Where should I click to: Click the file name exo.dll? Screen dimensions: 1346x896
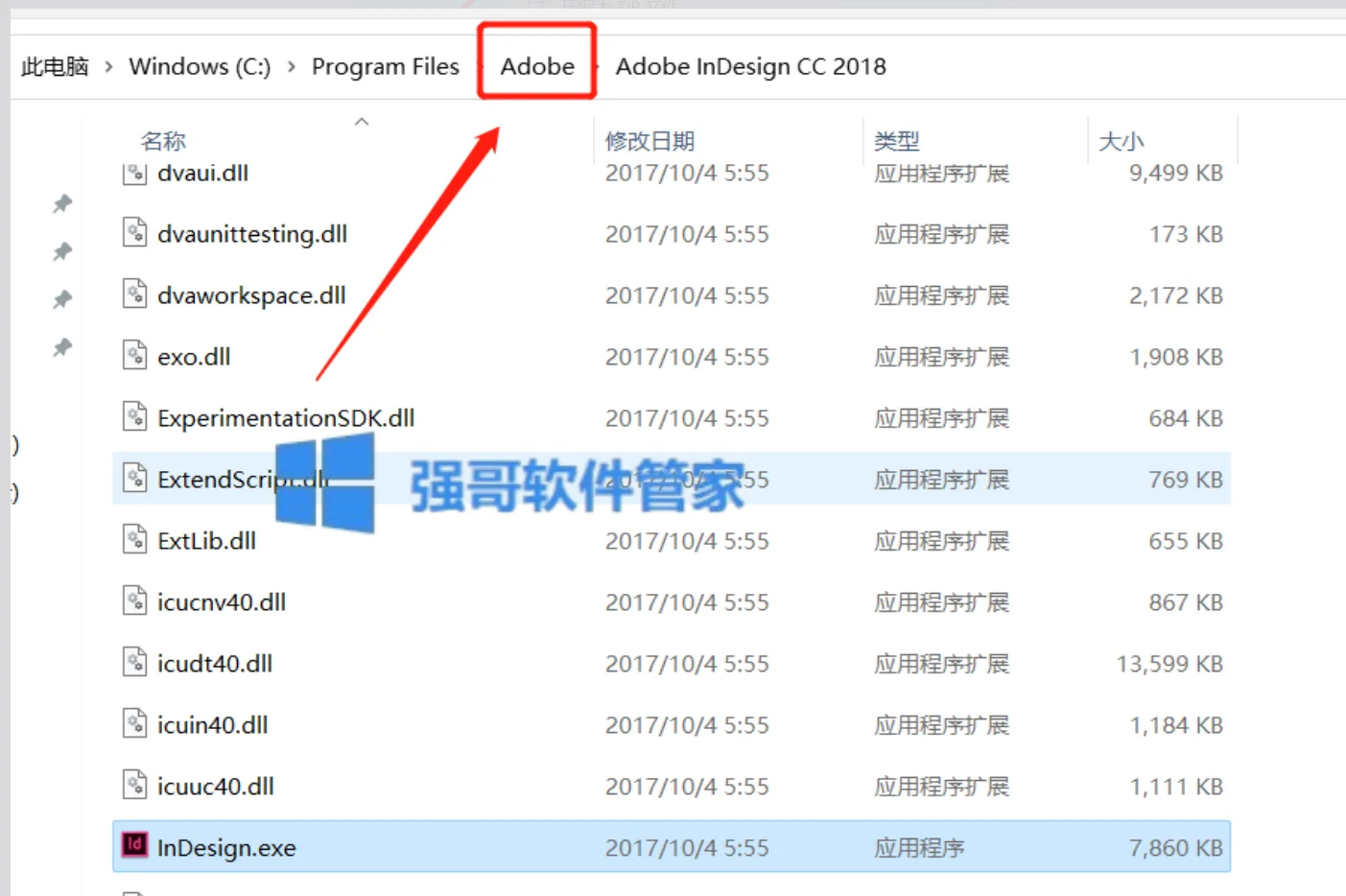pyautogui.click(x=194, y=357)
